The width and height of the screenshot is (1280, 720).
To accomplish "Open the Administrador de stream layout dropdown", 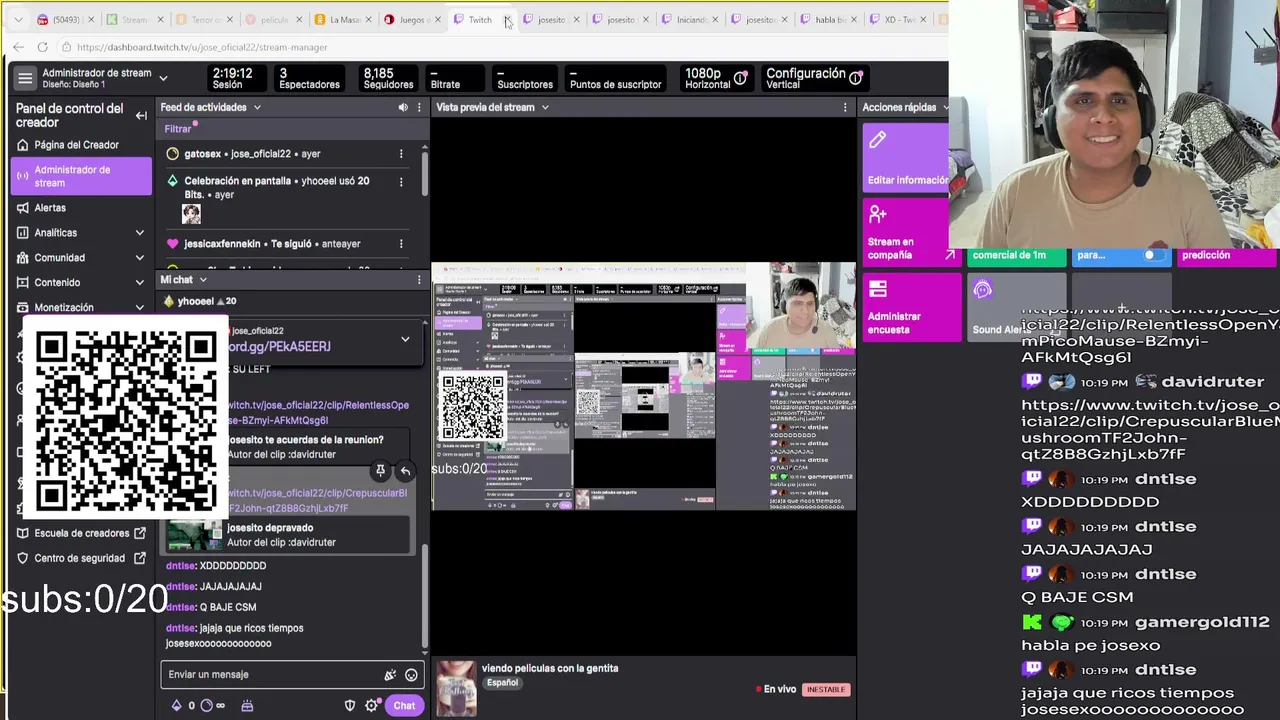I will click(163, 78).
